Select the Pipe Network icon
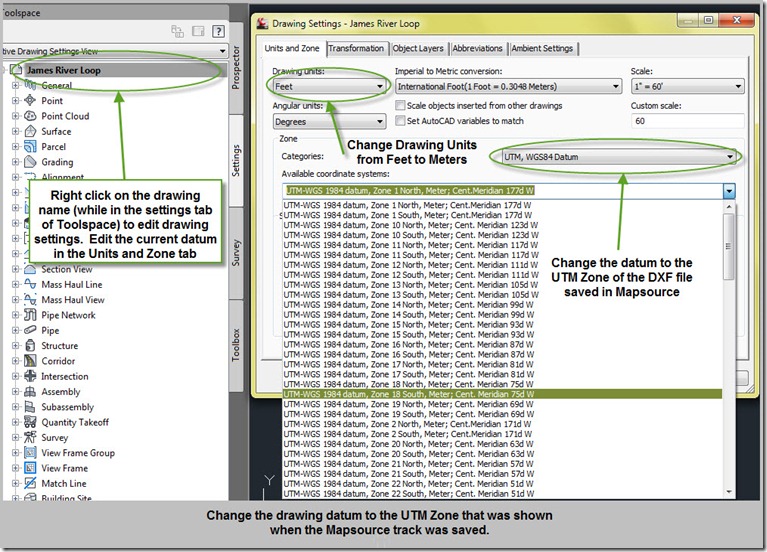Viewport: 767px width, 552px height. click(30, 315)
